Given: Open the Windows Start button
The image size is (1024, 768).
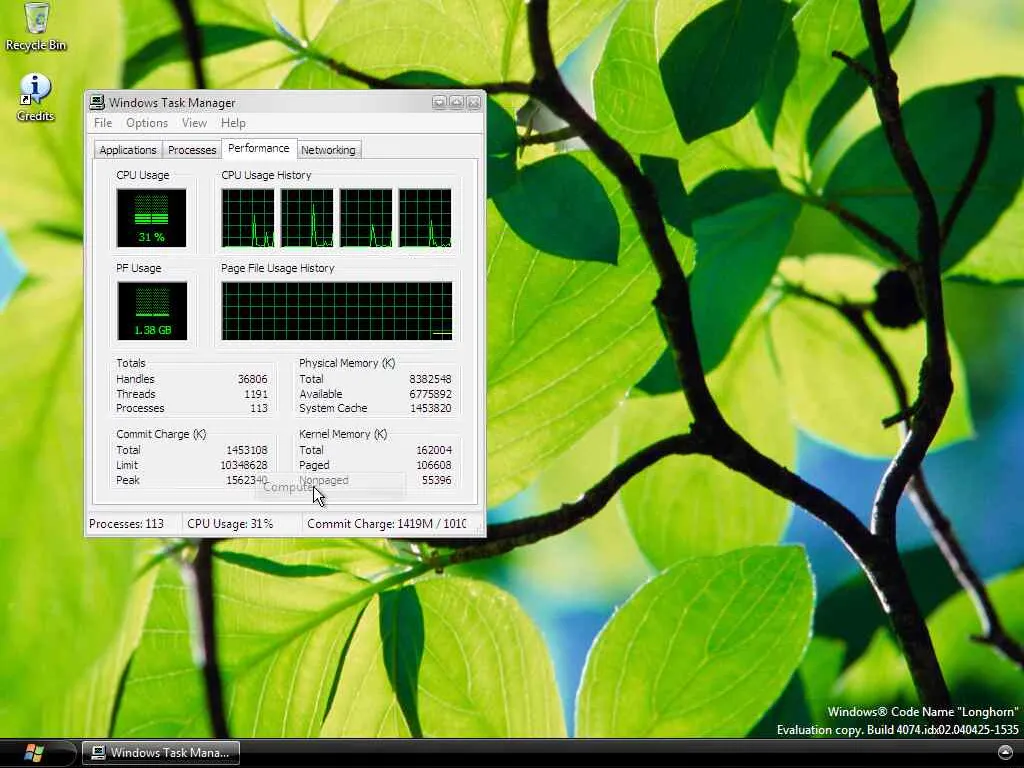Looking at the screenshot, I should pyautogui.click(x=34, y=752).
